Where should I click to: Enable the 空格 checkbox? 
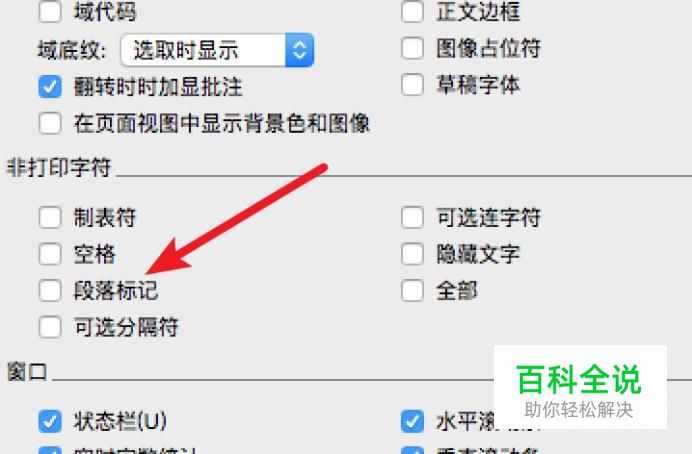pos(50,254)
